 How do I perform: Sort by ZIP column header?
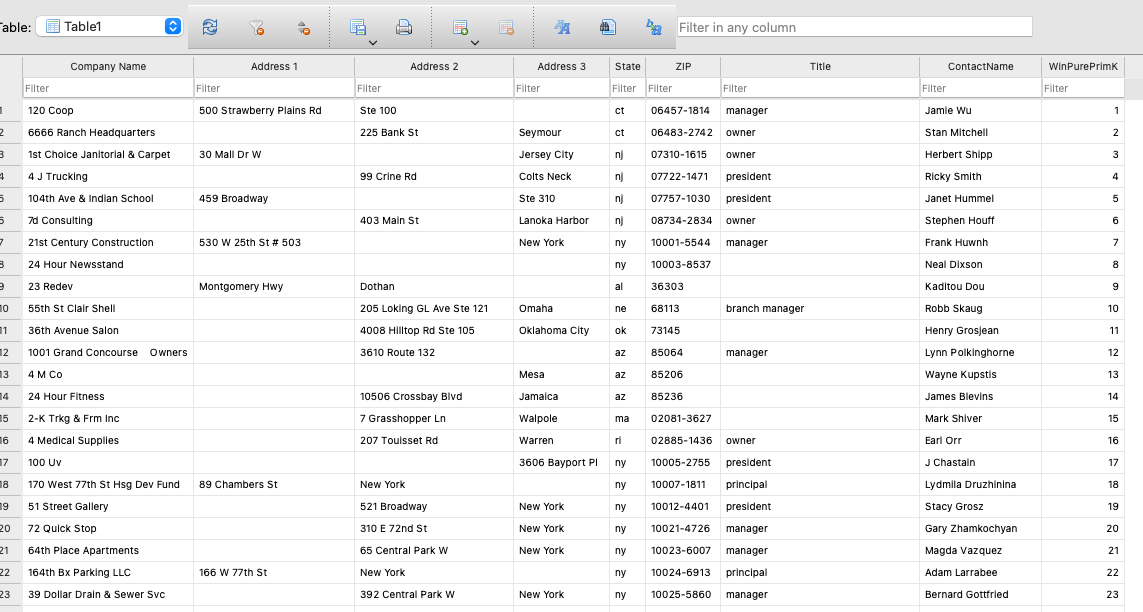683,66
